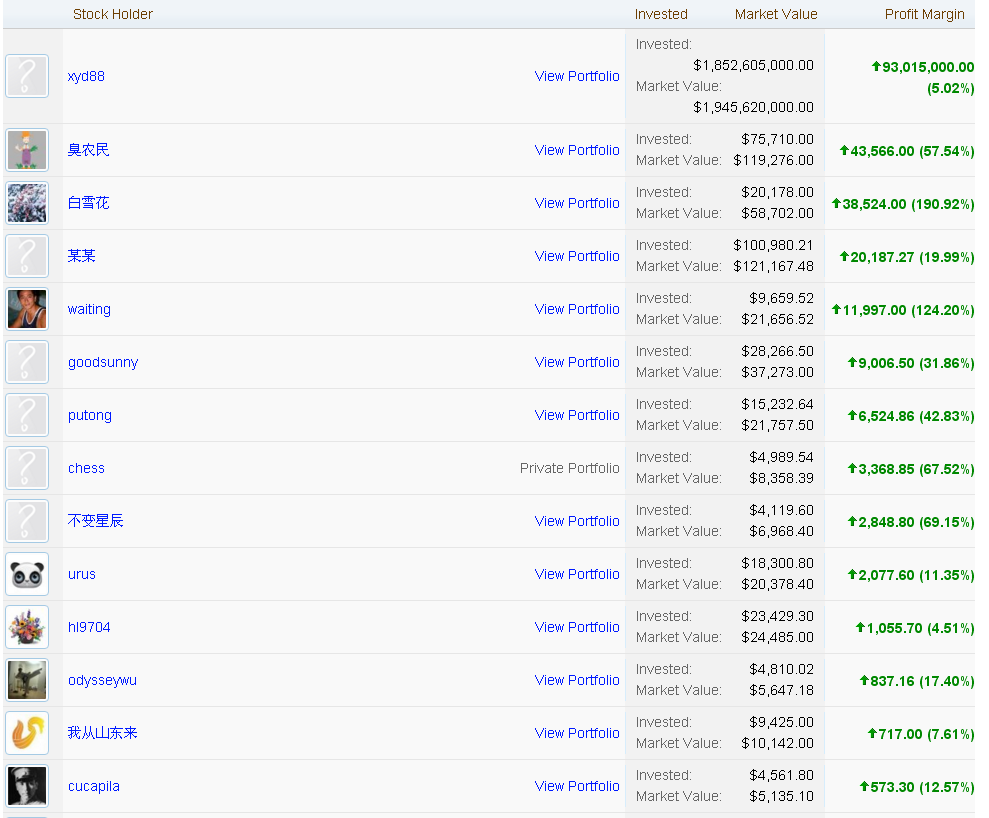Click 臭农民's farmer avatar thumbnail

pyautogui.click(x=27, y=150)
